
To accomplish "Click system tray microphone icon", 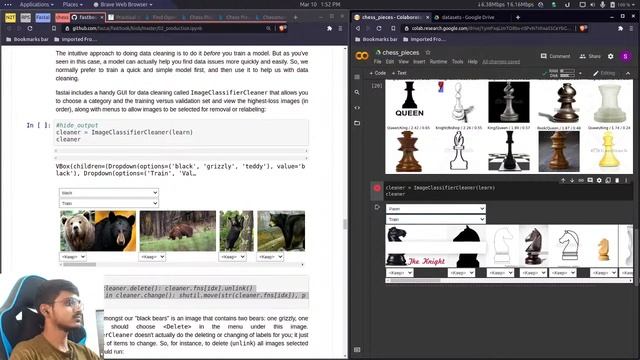I will click(x=602, y=4).
